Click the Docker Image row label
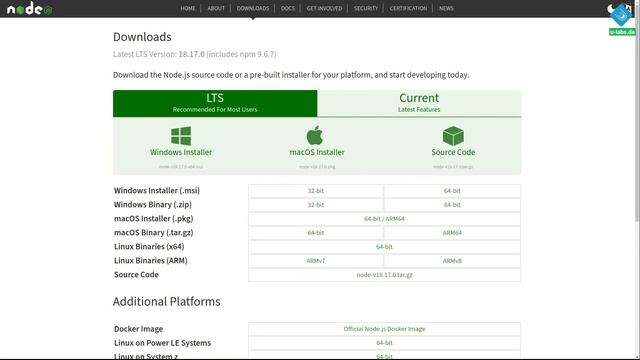 click(x=138, y=329)
